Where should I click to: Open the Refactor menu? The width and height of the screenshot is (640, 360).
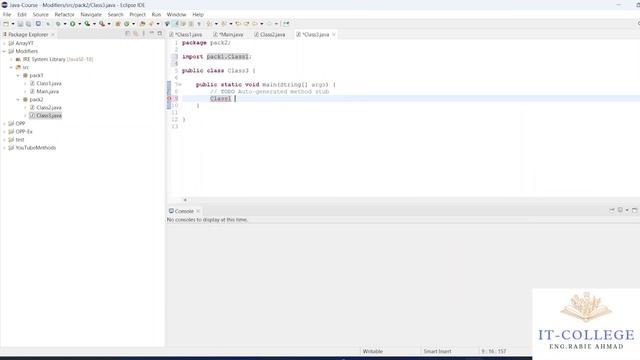[x=64, y=14]
